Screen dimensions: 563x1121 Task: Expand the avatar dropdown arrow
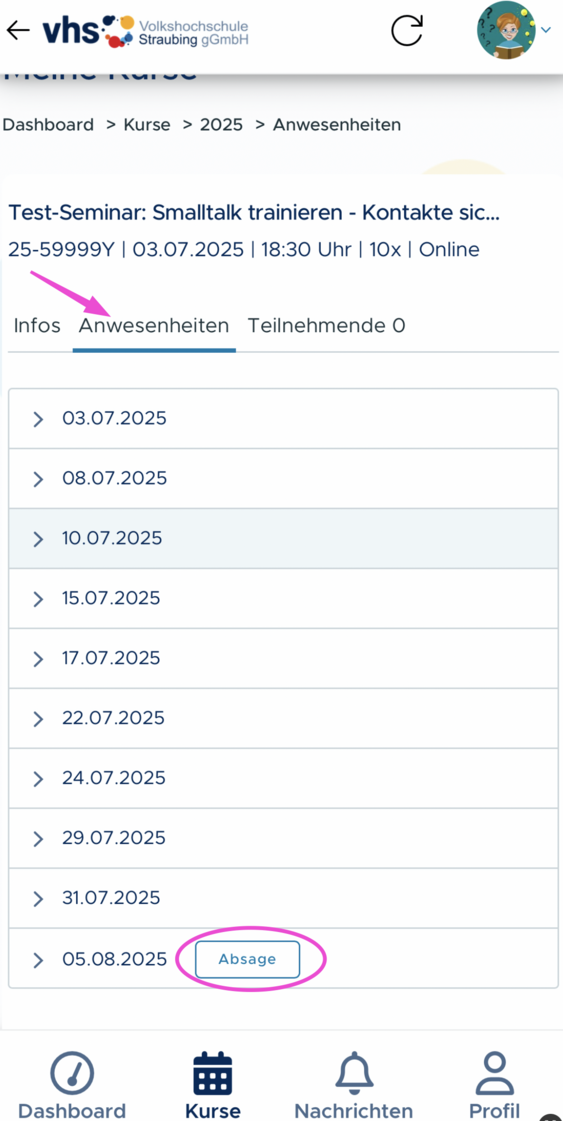tap(546, 30)
